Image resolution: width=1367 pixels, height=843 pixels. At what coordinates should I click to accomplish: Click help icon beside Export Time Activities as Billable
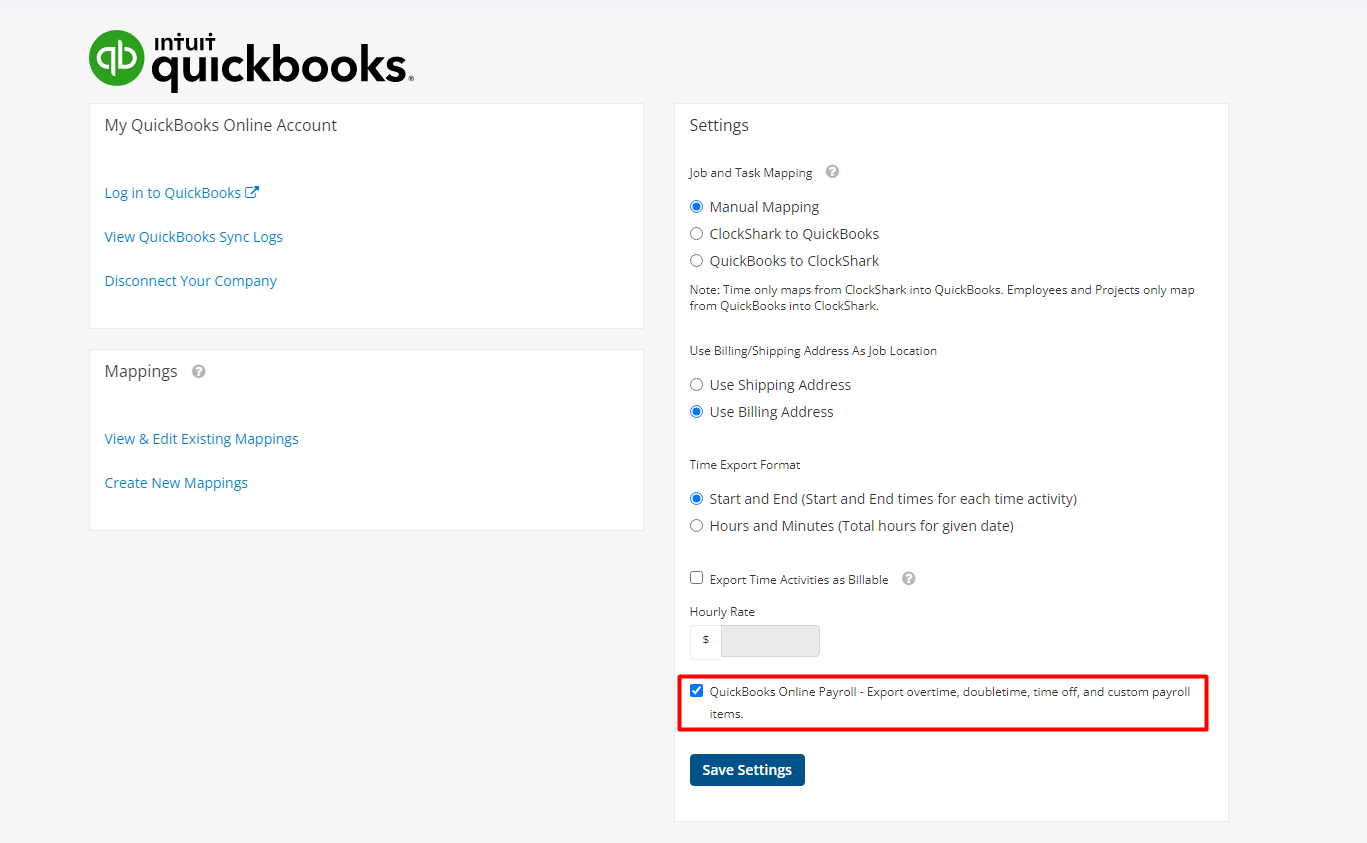coord(908,578)
